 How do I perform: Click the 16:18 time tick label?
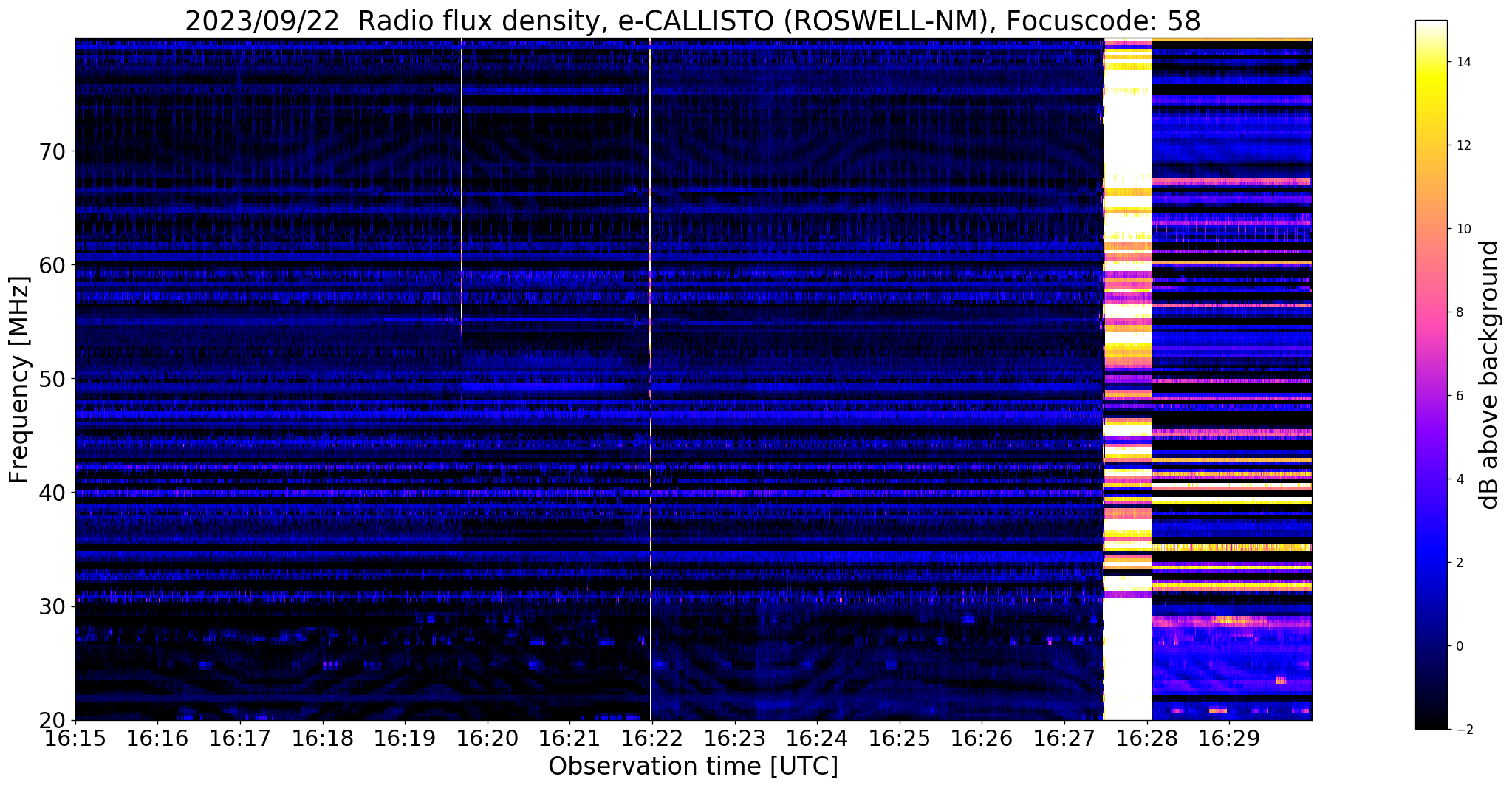322,737
